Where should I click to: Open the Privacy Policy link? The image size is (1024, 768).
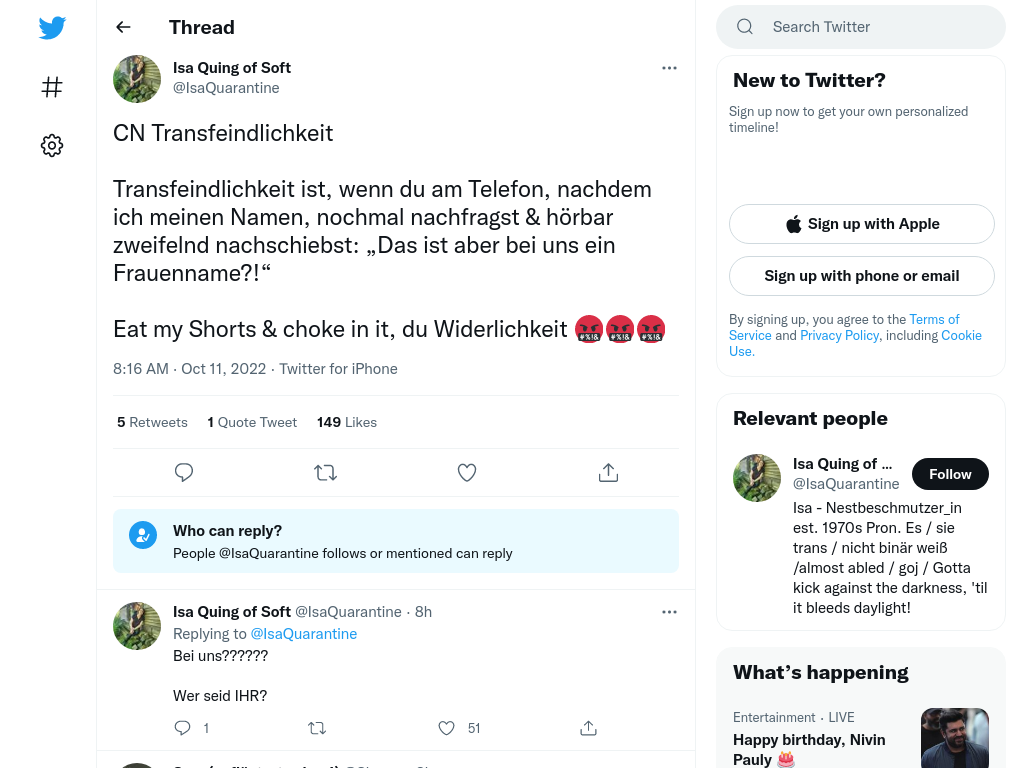[839, 335]
